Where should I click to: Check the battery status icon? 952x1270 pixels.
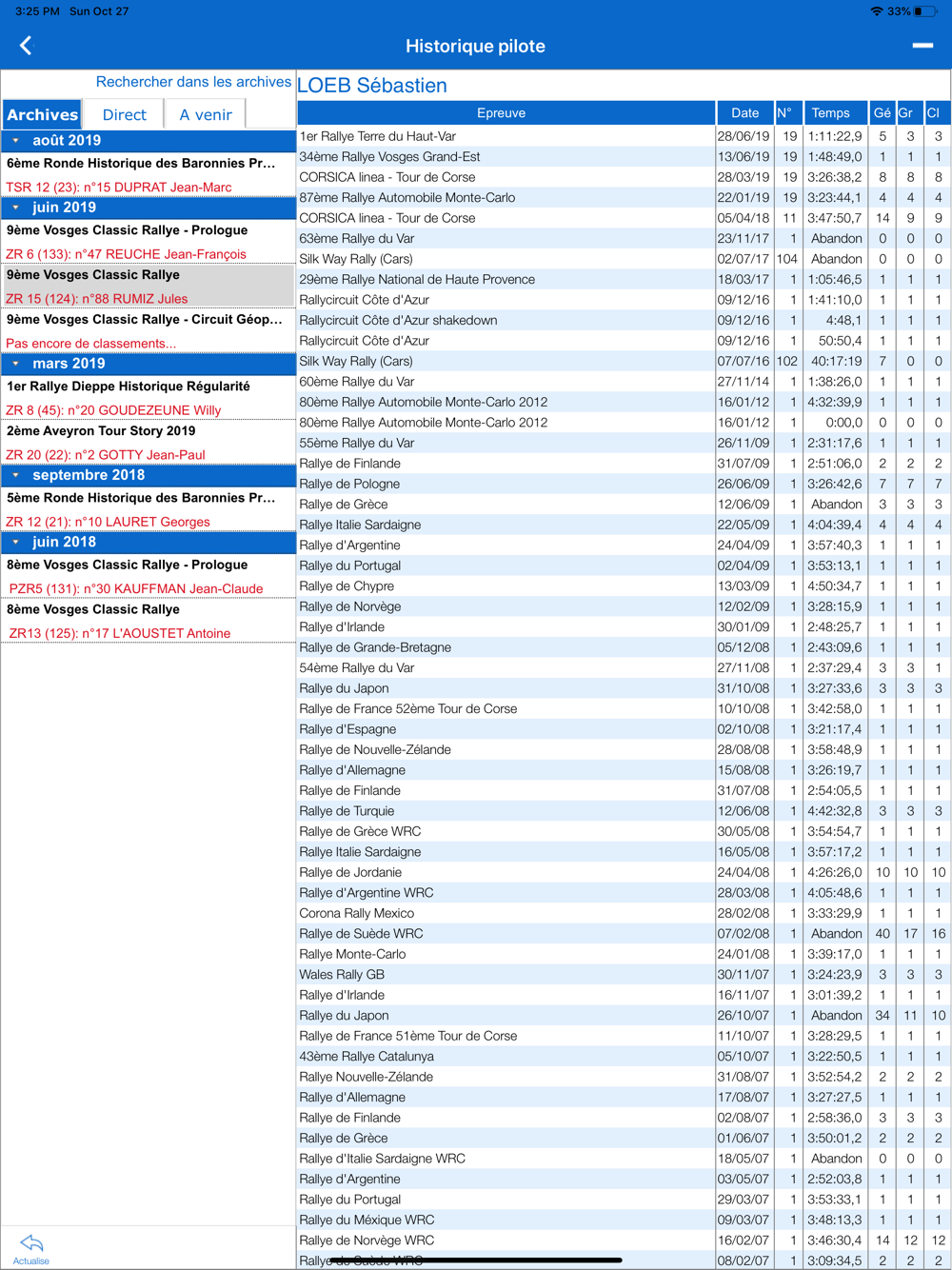point(925,11)
